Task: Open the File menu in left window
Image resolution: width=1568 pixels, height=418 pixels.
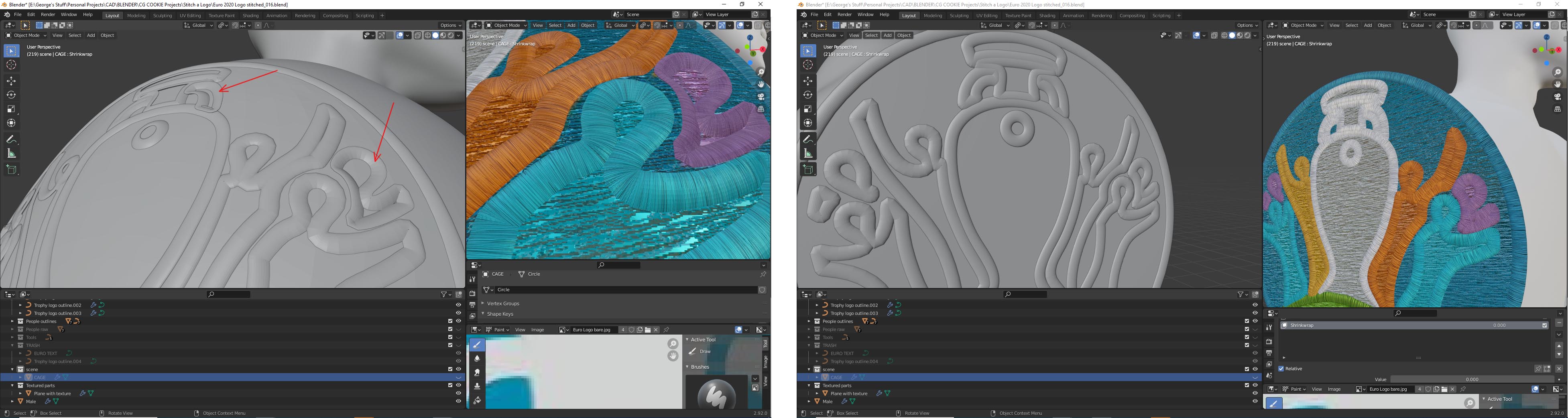Action: tap(18, 14)
